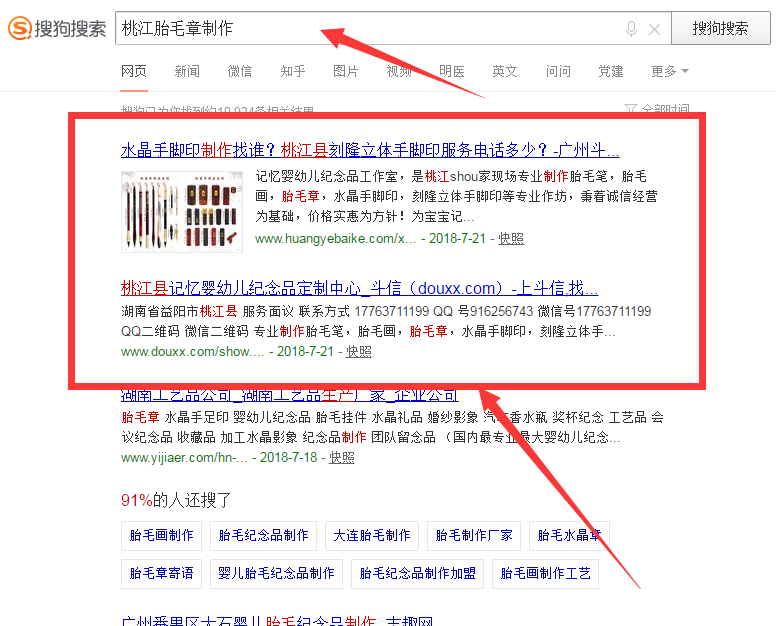Viewport: 776px width, 626px height.
Task: Click the baby hair brush product thumbnail
Action: coord(182,211)
